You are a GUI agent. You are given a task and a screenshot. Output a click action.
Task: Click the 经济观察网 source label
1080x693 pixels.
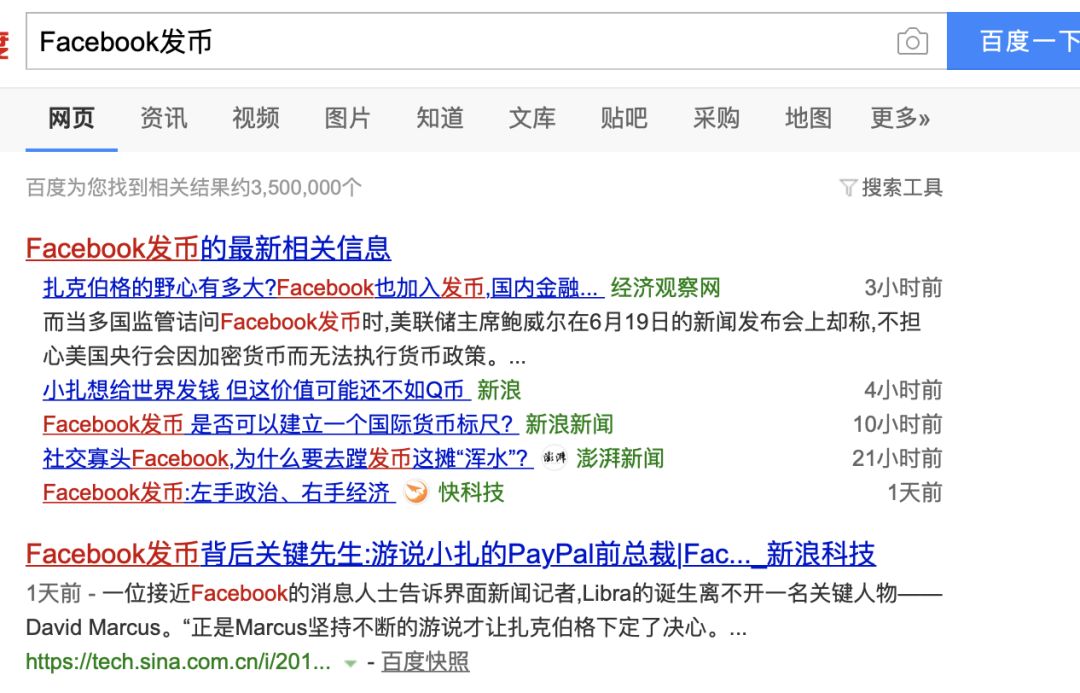point(665,288)
